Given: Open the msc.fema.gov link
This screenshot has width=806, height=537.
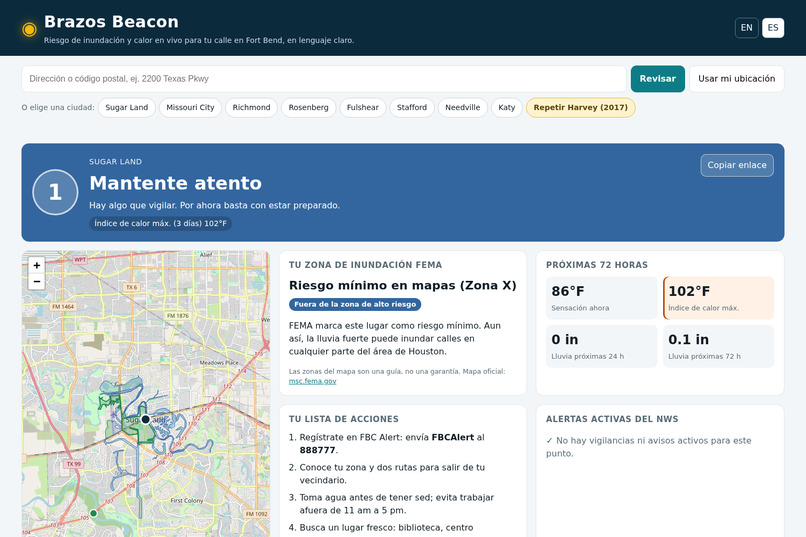Looking at the screenshot, I should [x=313, y=381].
